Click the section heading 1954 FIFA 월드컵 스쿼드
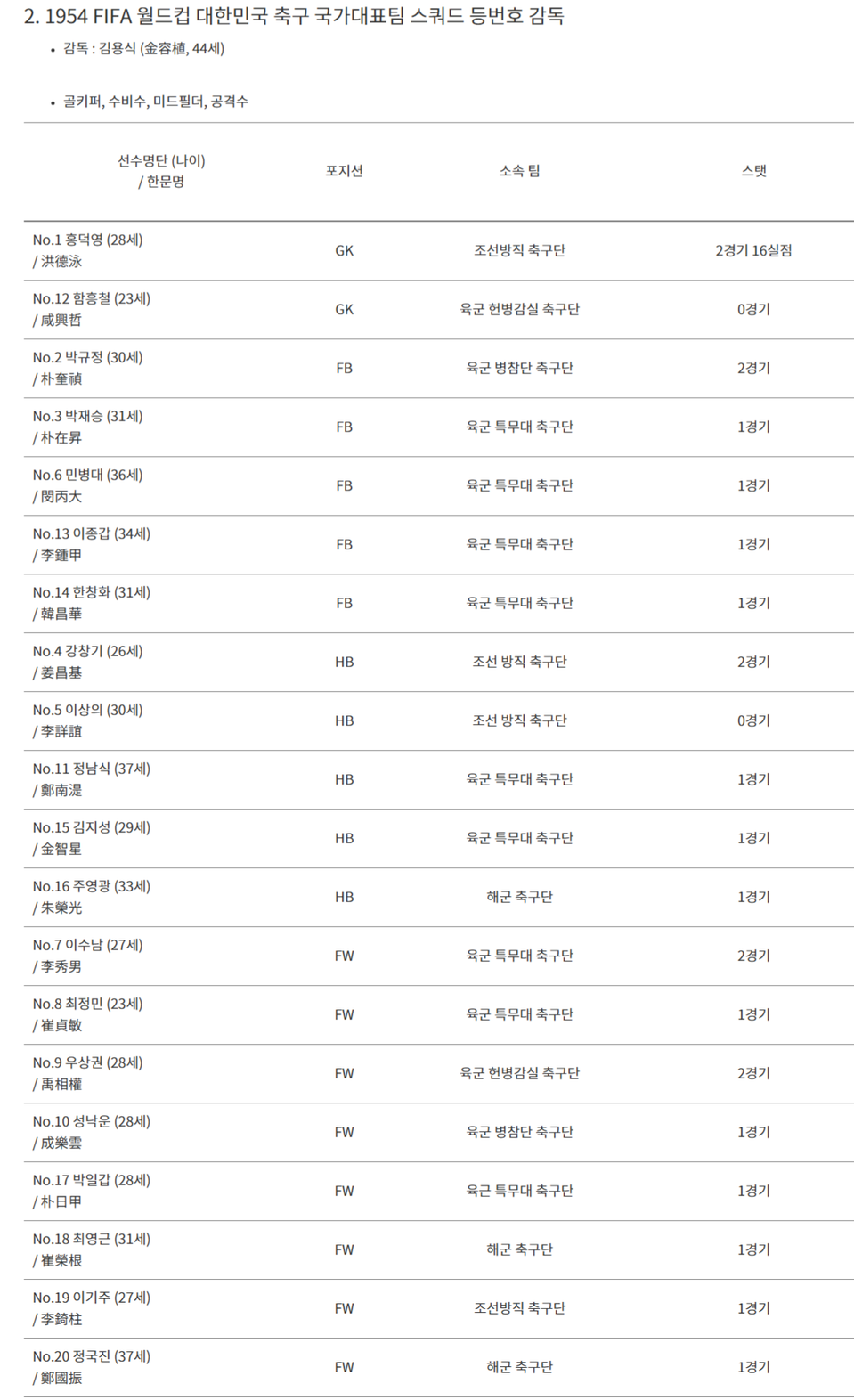854x1400 pixels. pos(294,16)
